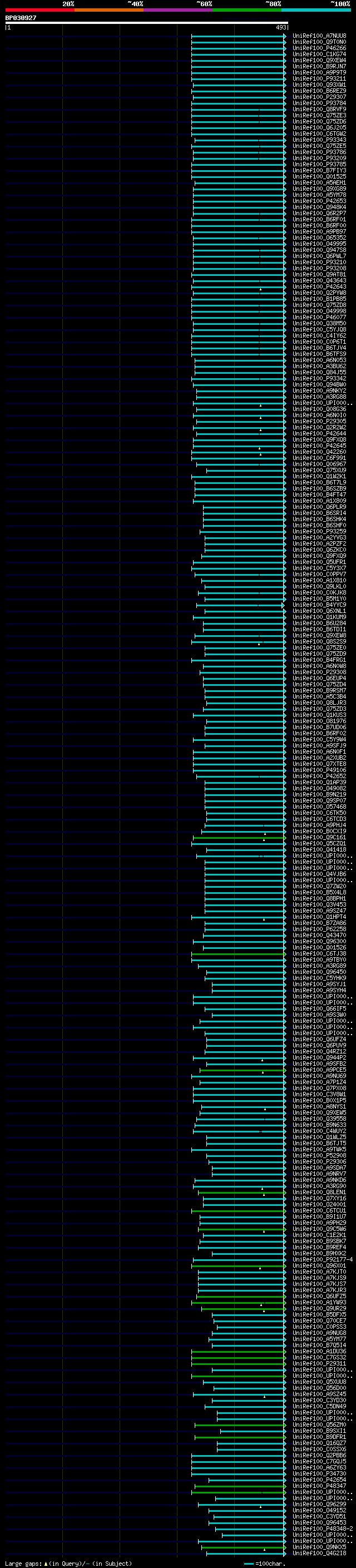Click the green ~80% identity legend segment
Screen dimensions: 356x1568
[247, 10]
